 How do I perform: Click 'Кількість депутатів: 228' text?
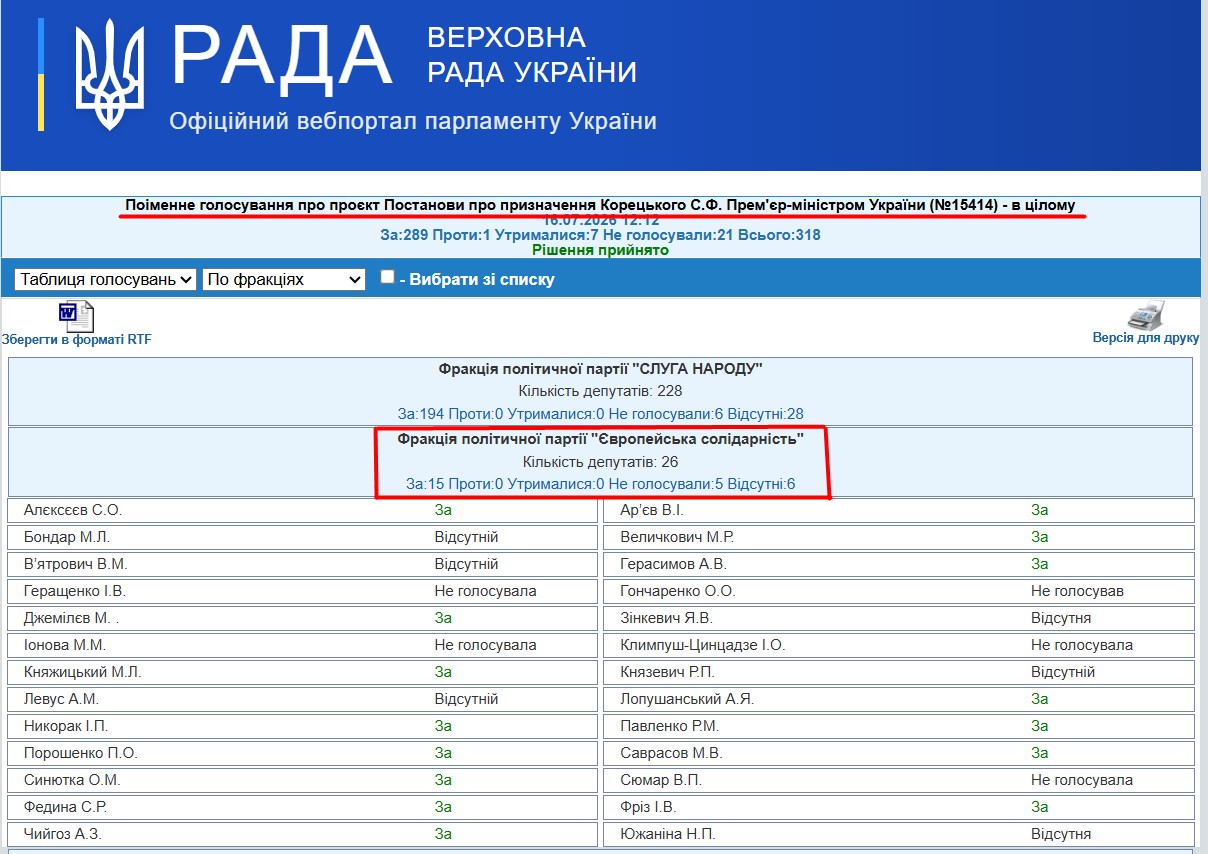point(600,391)
